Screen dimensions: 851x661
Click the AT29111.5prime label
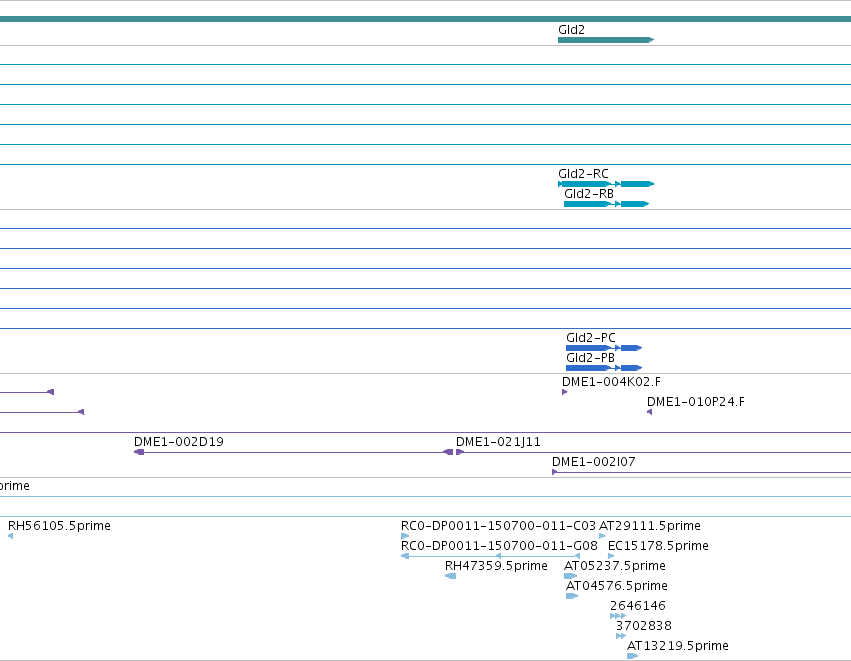coord(650,526)
